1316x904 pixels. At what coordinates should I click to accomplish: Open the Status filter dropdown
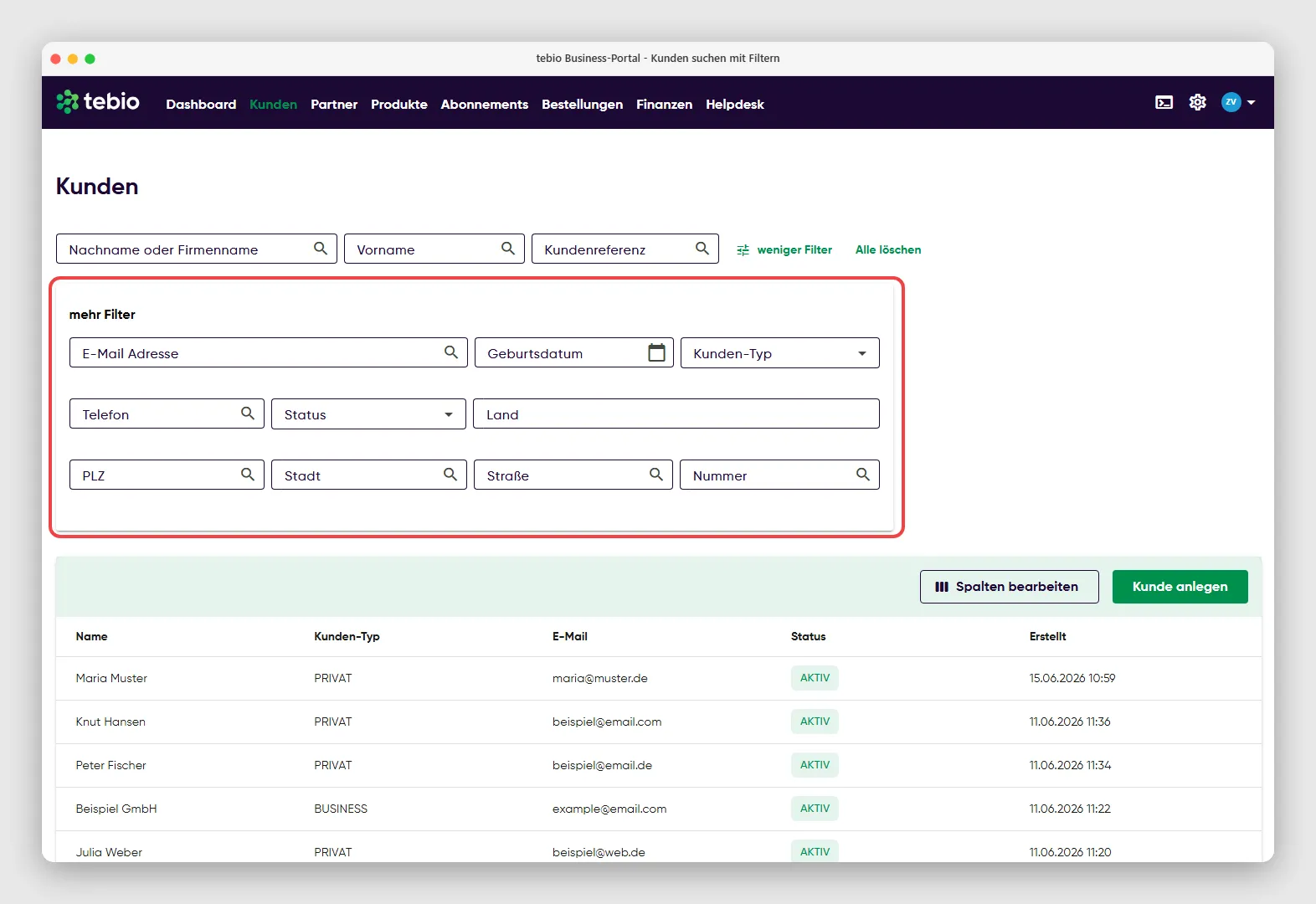[x=368, y=414]
